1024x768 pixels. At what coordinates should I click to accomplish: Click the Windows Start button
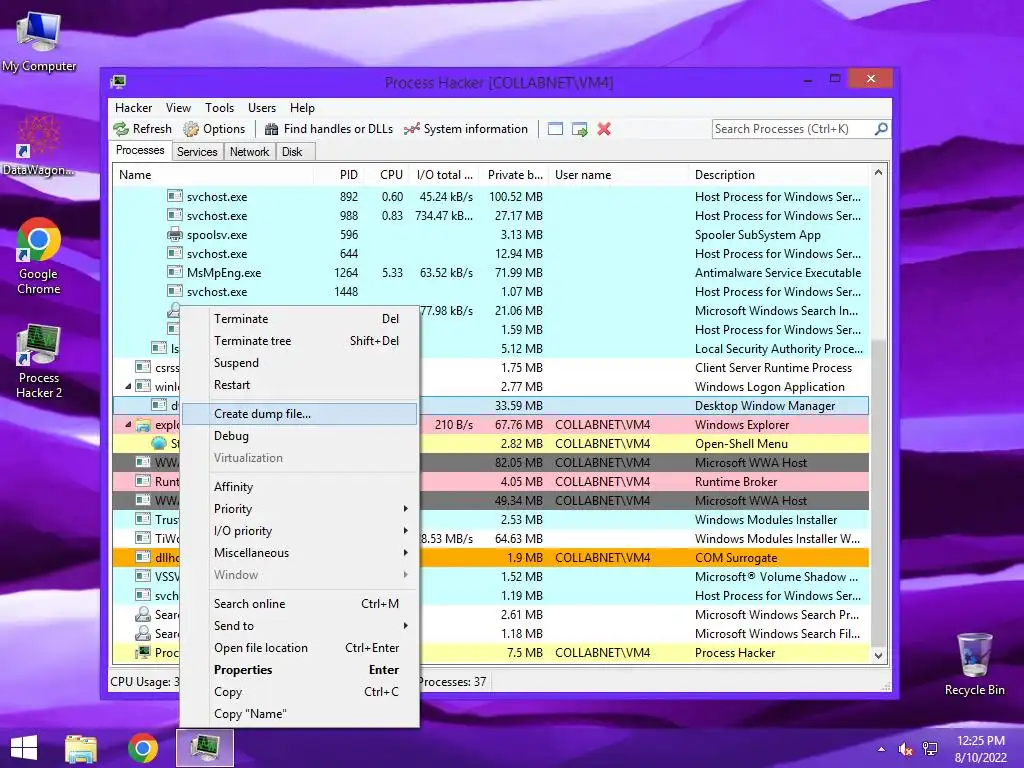coord(24,748)
